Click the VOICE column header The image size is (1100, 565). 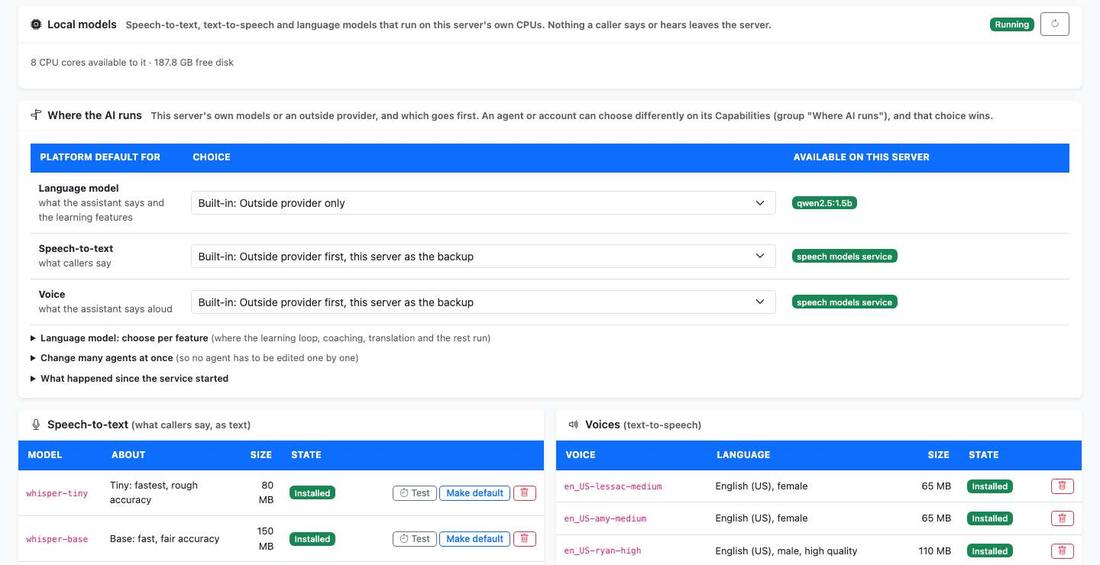click(580, 455)
